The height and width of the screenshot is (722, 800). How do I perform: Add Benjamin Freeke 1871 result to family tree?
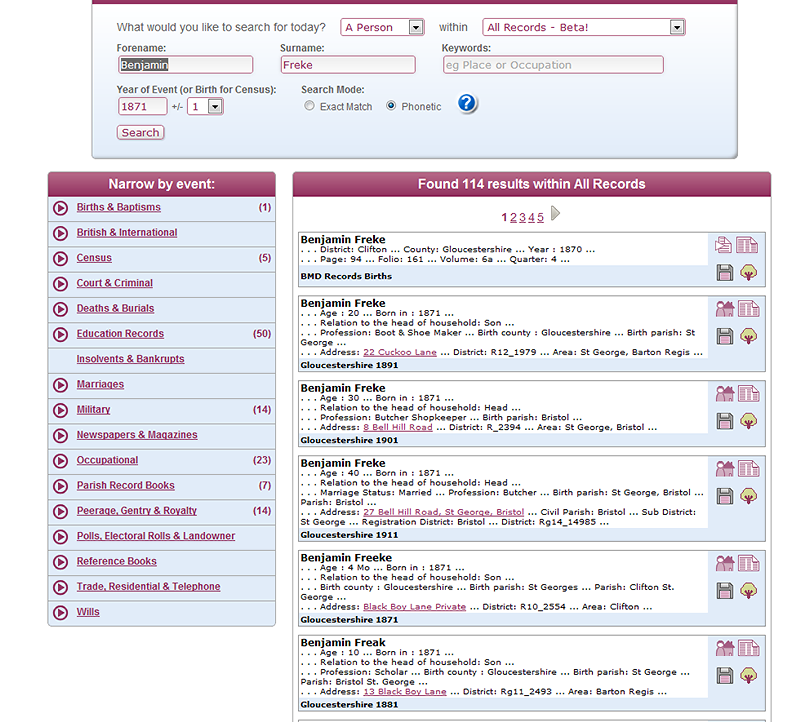coord(748,591)
